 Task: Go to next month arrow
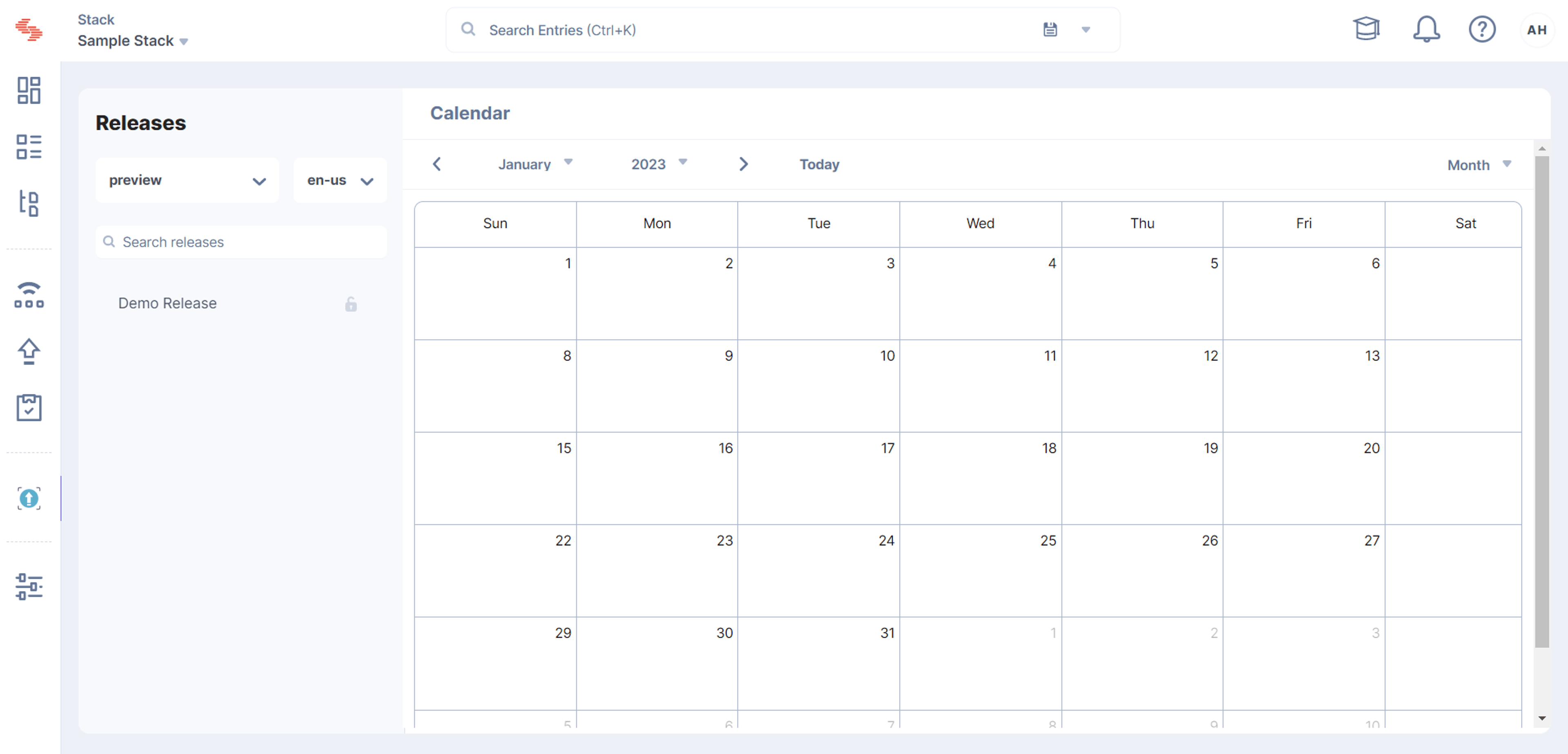coord(743,164)
